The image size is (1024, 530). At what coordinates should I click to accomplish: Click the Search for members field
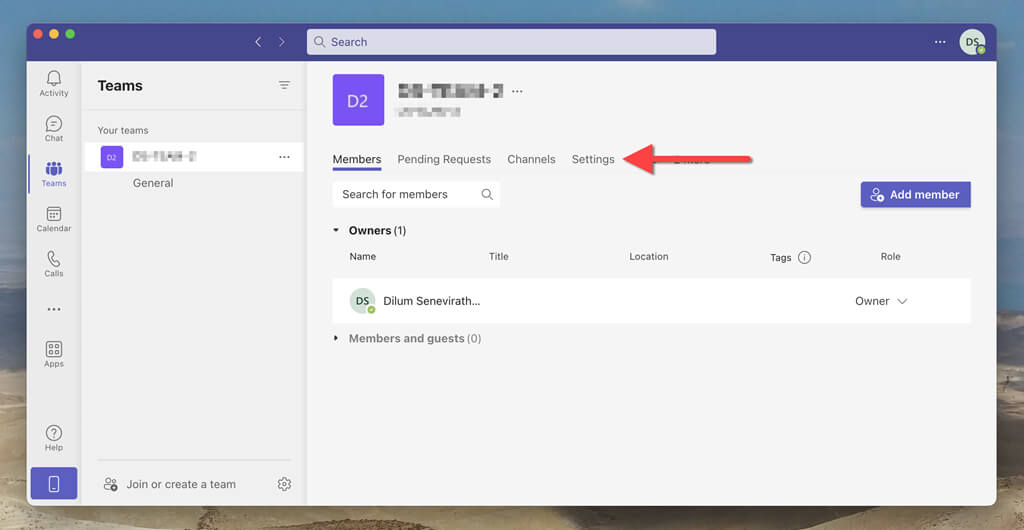416,194
